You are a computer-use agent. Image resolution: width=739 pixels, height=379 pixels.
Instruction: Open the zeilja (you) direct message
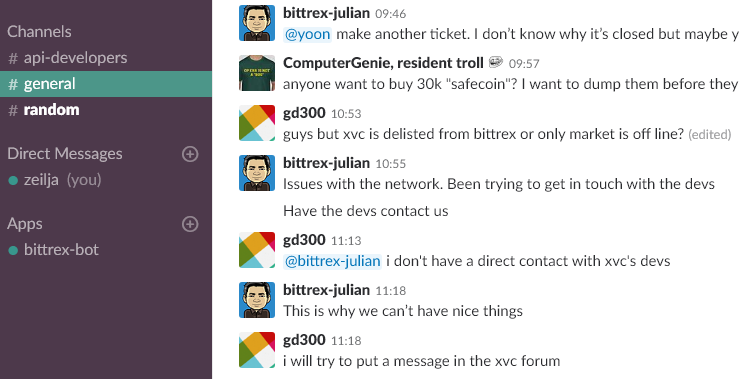click(x=106, y=180)
